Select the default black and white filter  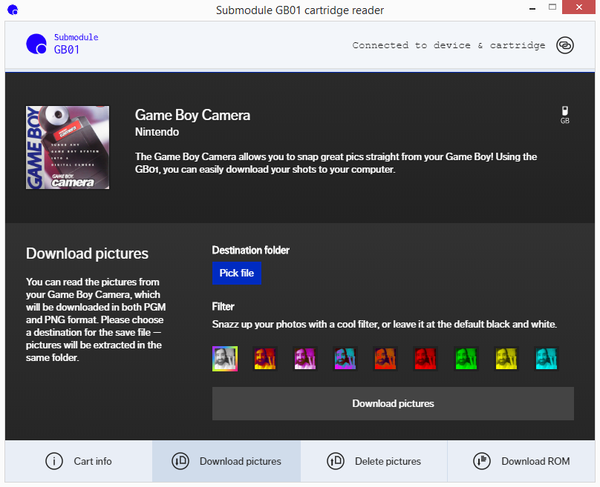[x=224, y=358]
